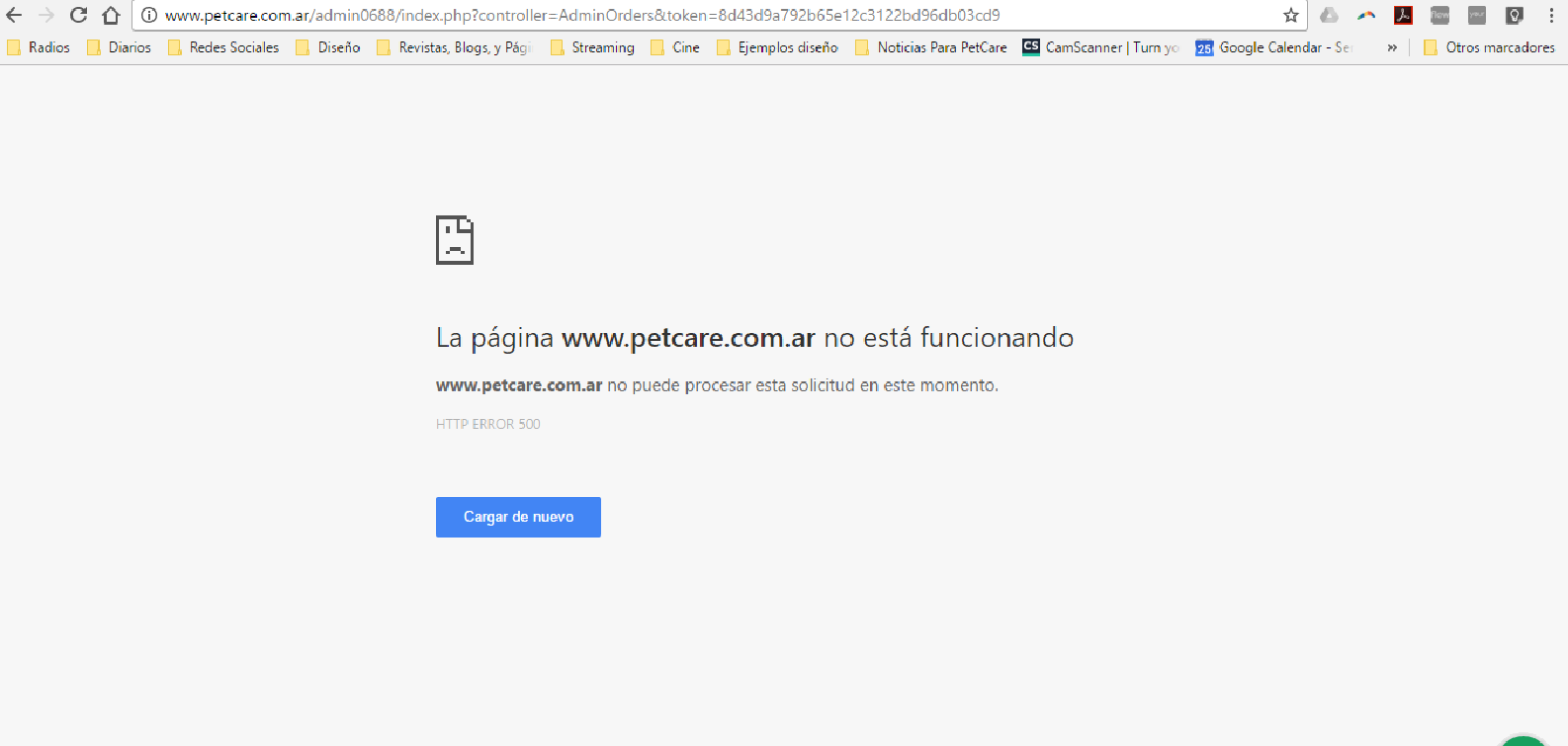
Task: Open the Diseño bookmark folder
Action: [x=328, y=47]
